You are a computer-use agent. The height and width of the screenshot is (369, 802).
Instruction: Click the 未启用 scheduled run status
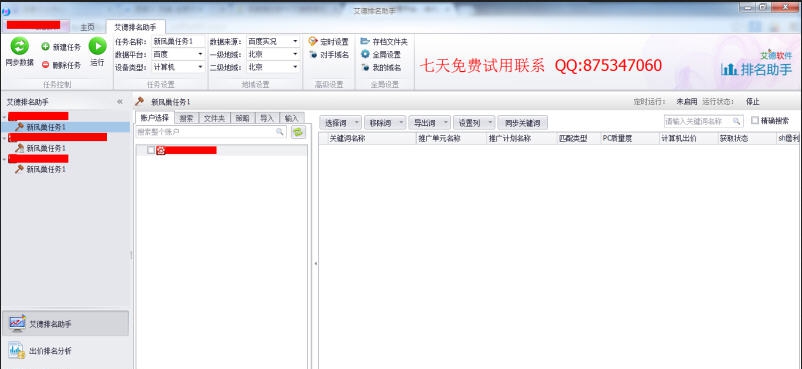(x=686, y=102)
